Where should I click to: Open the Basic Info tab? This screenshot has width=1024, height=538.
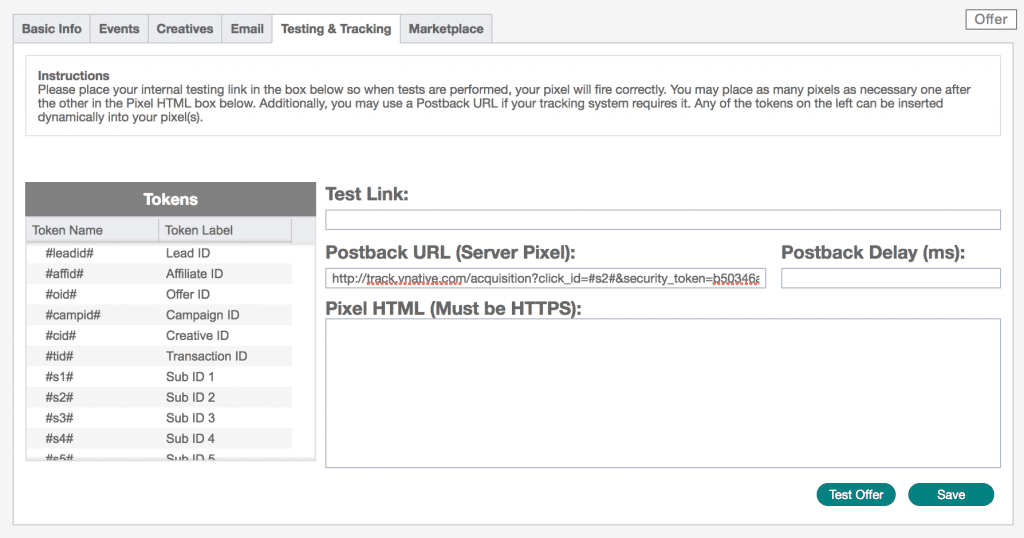52,29
